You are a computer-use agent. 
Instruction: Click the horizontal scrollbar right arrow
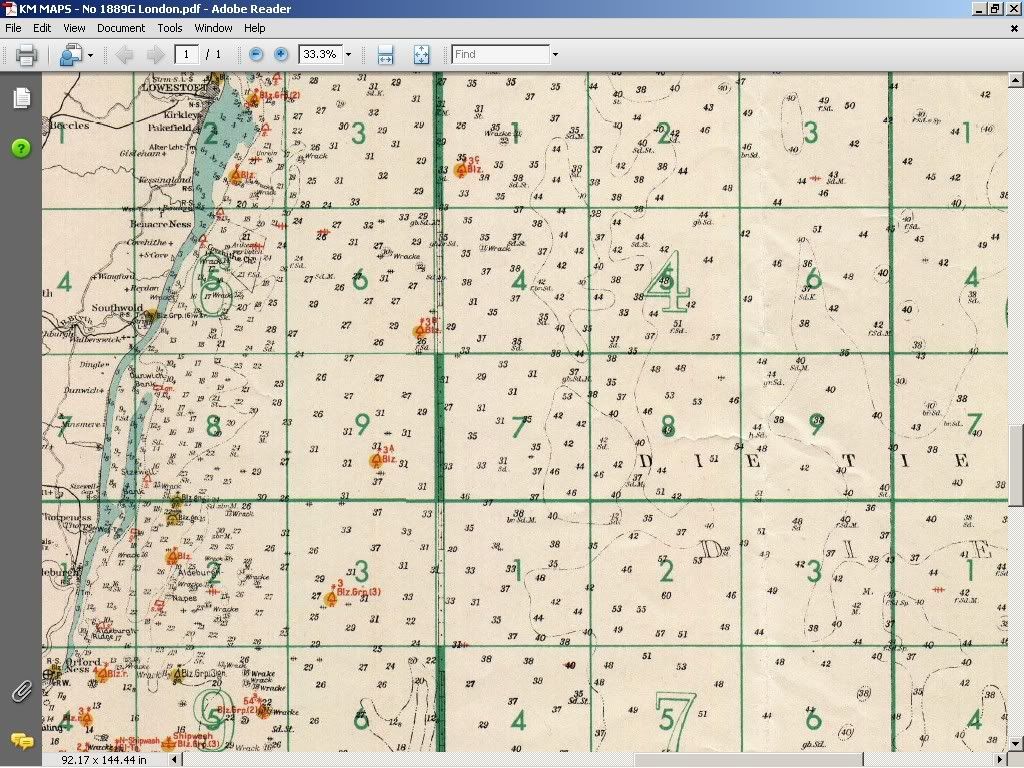point(1000,760)
